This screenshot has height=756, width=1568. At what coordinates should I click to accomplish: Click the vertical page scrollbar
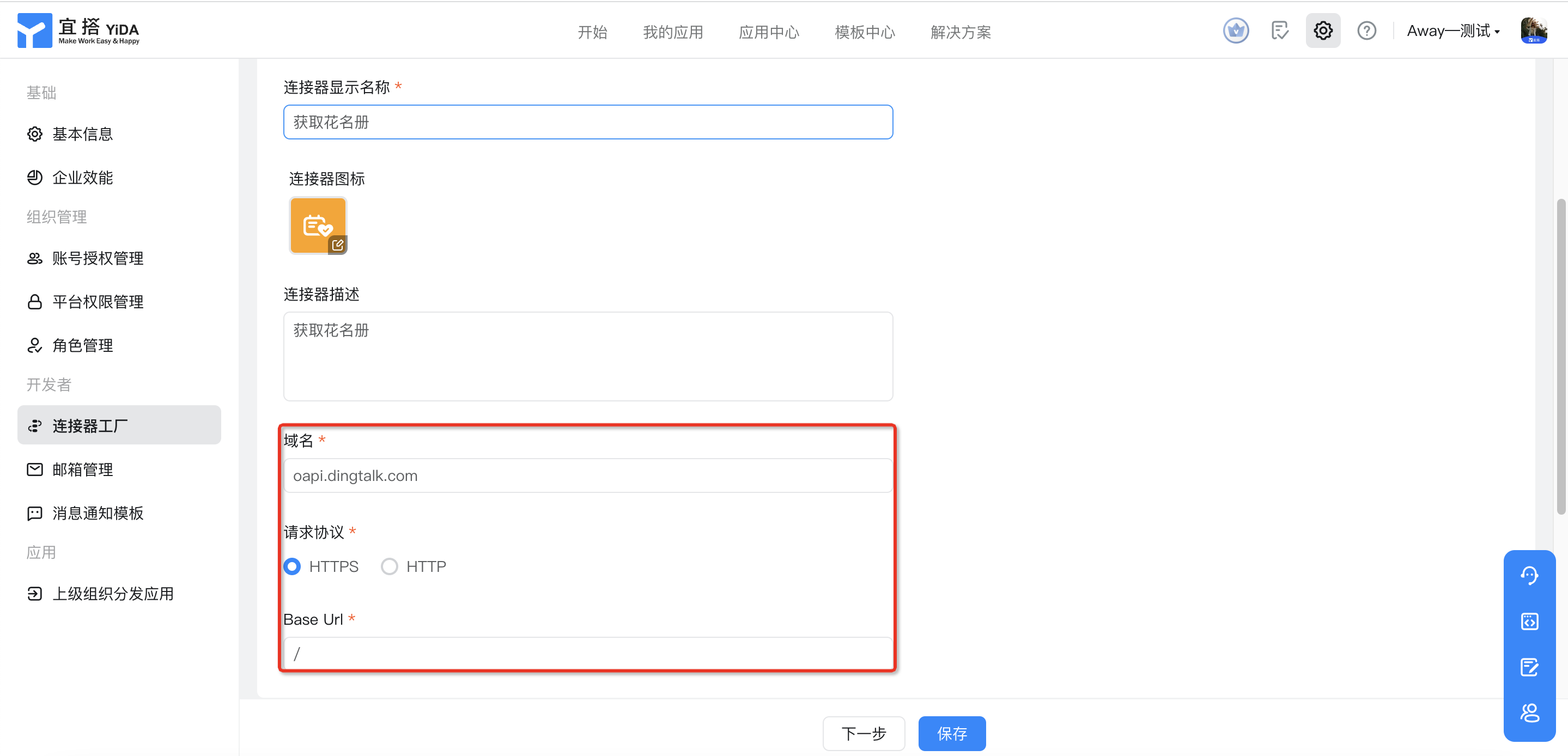1561,356
